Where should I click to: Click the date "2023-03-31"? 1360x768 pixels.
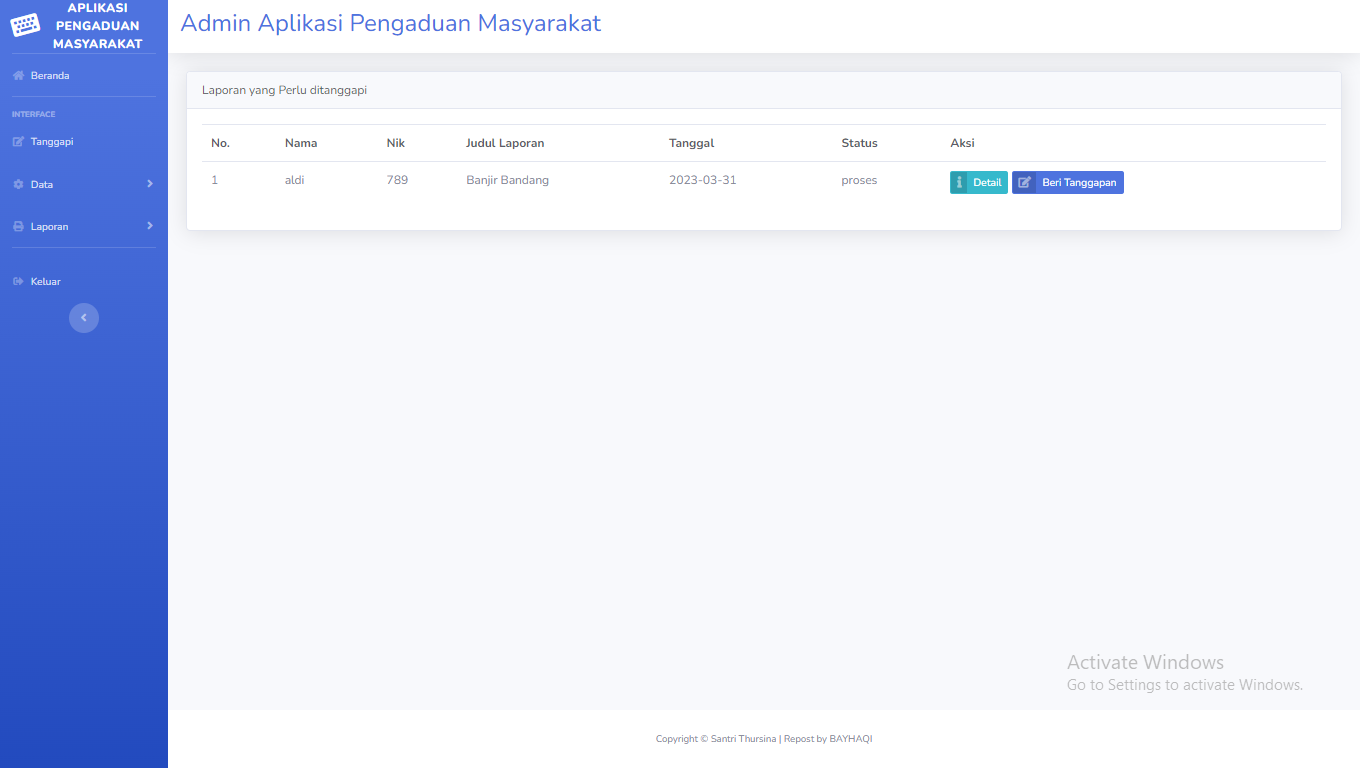point(703,180)
